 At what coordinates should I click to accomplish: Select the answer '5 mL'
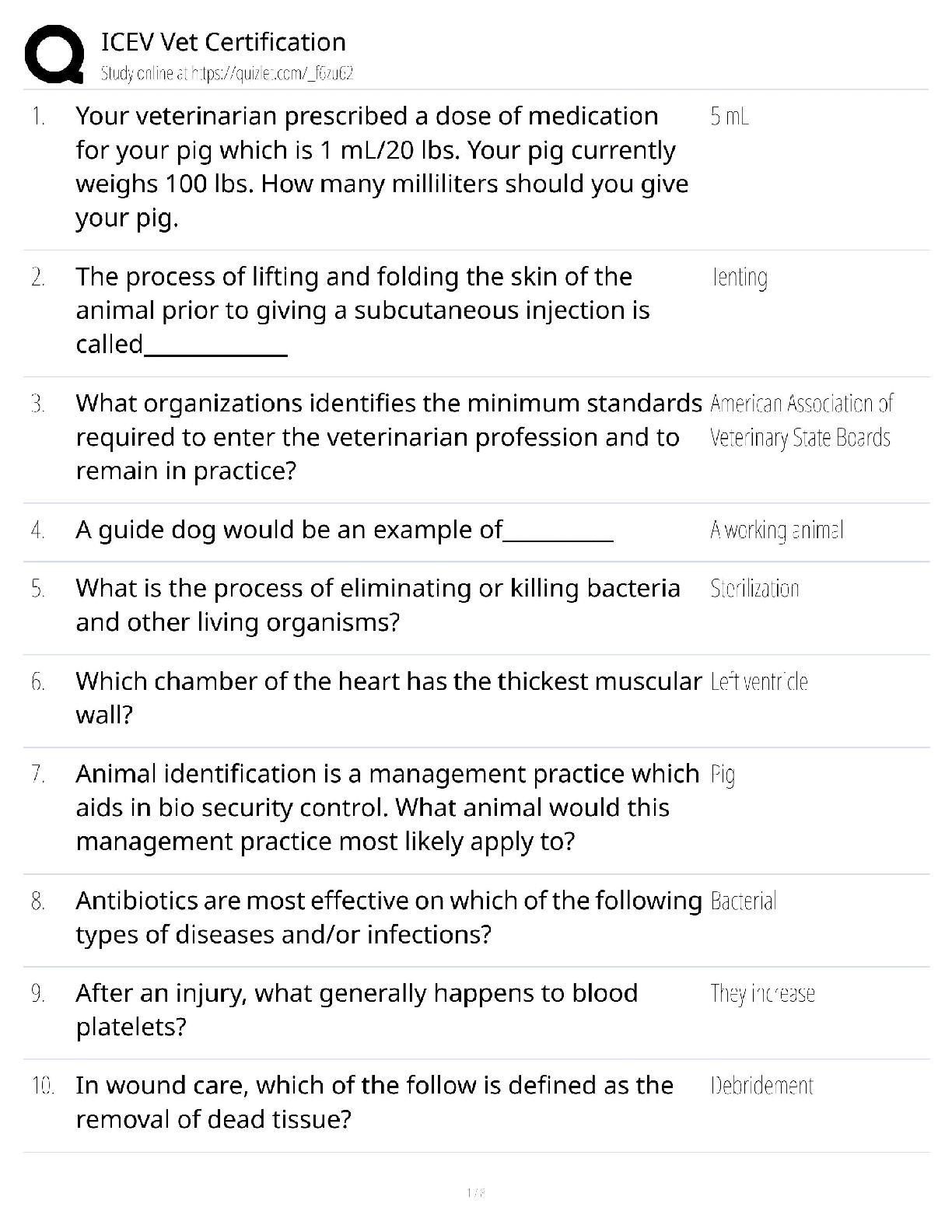point(729,117)
